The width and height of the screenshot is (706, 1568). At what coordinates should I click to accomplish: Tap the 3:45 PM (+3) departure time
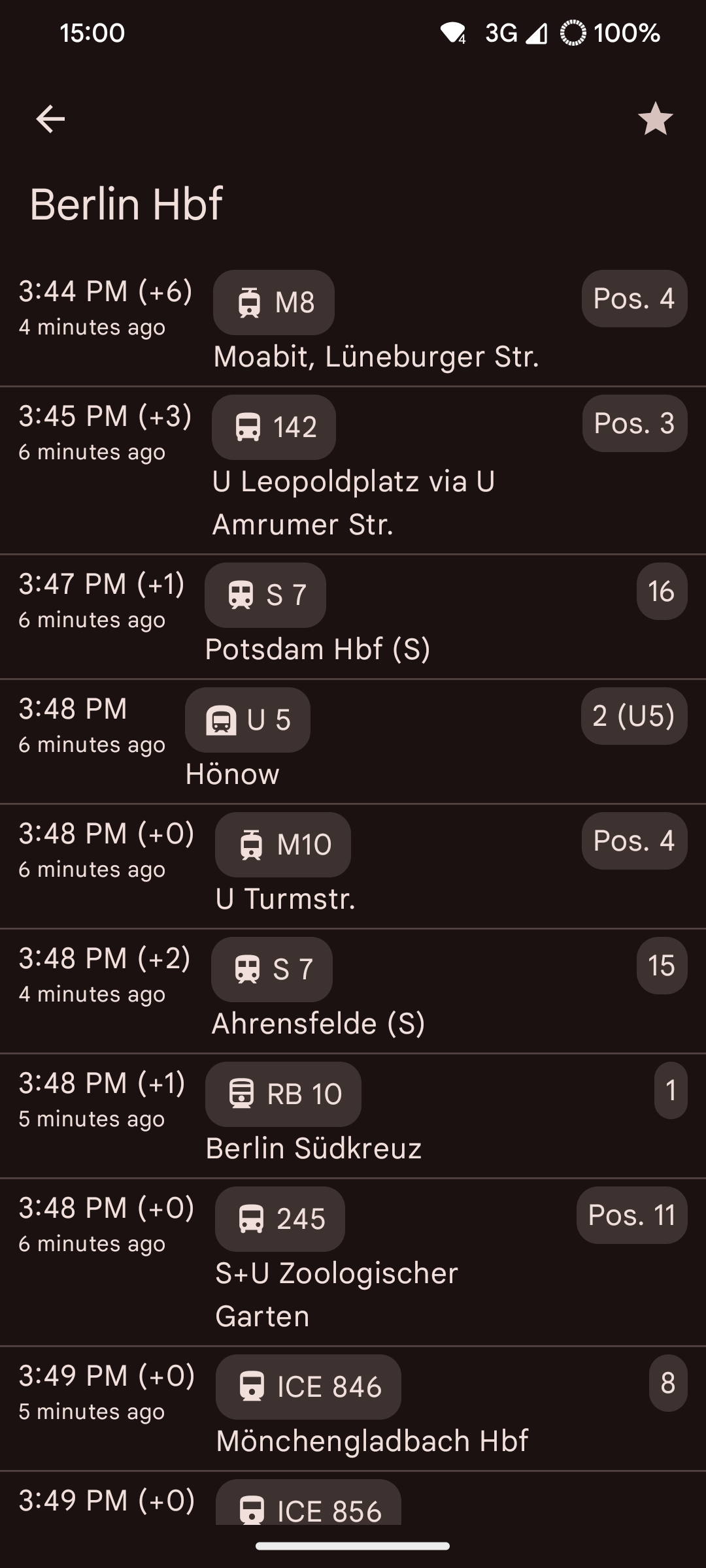click(105, 416)
